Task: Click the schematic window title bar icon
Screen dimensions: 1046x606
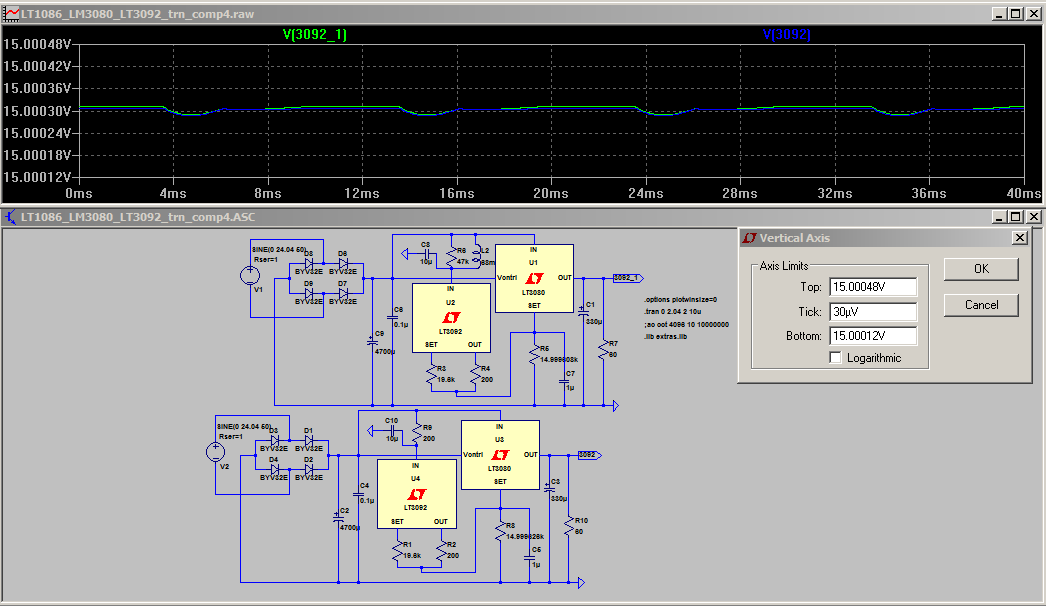Action: point(11,217)
